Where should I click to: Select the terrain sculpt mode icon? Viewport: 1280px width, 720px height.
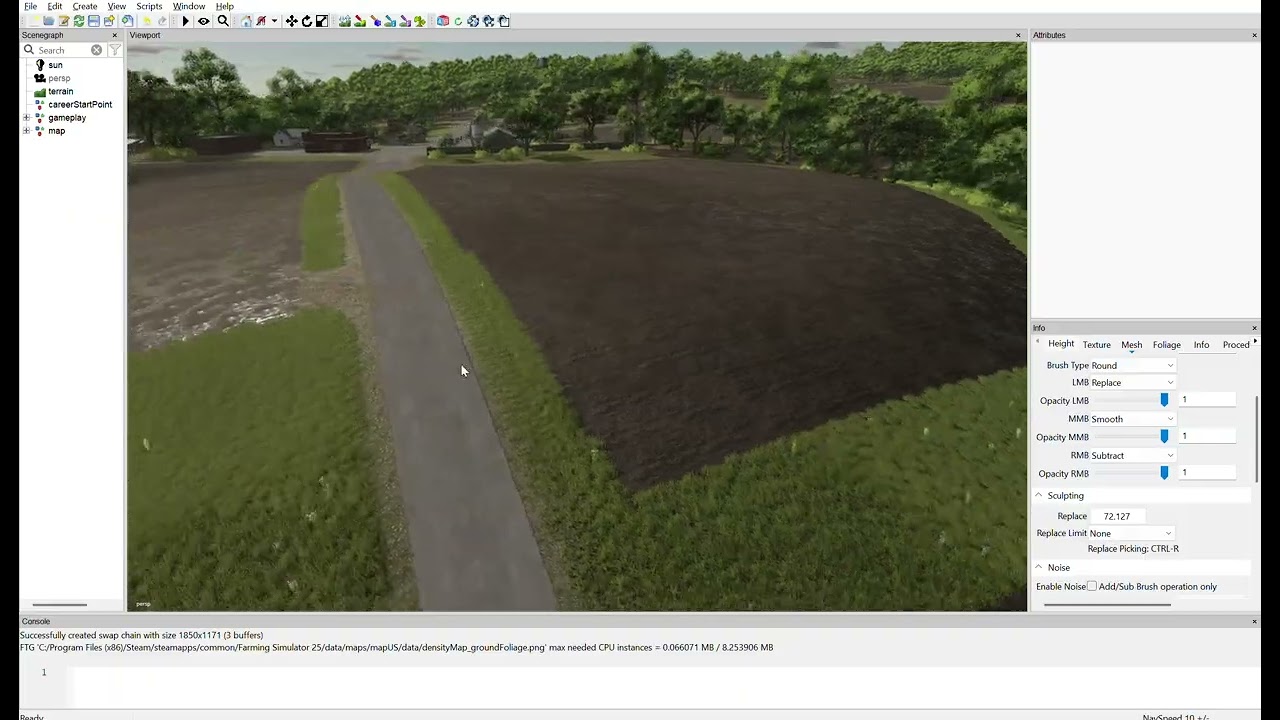click(345, 21)
